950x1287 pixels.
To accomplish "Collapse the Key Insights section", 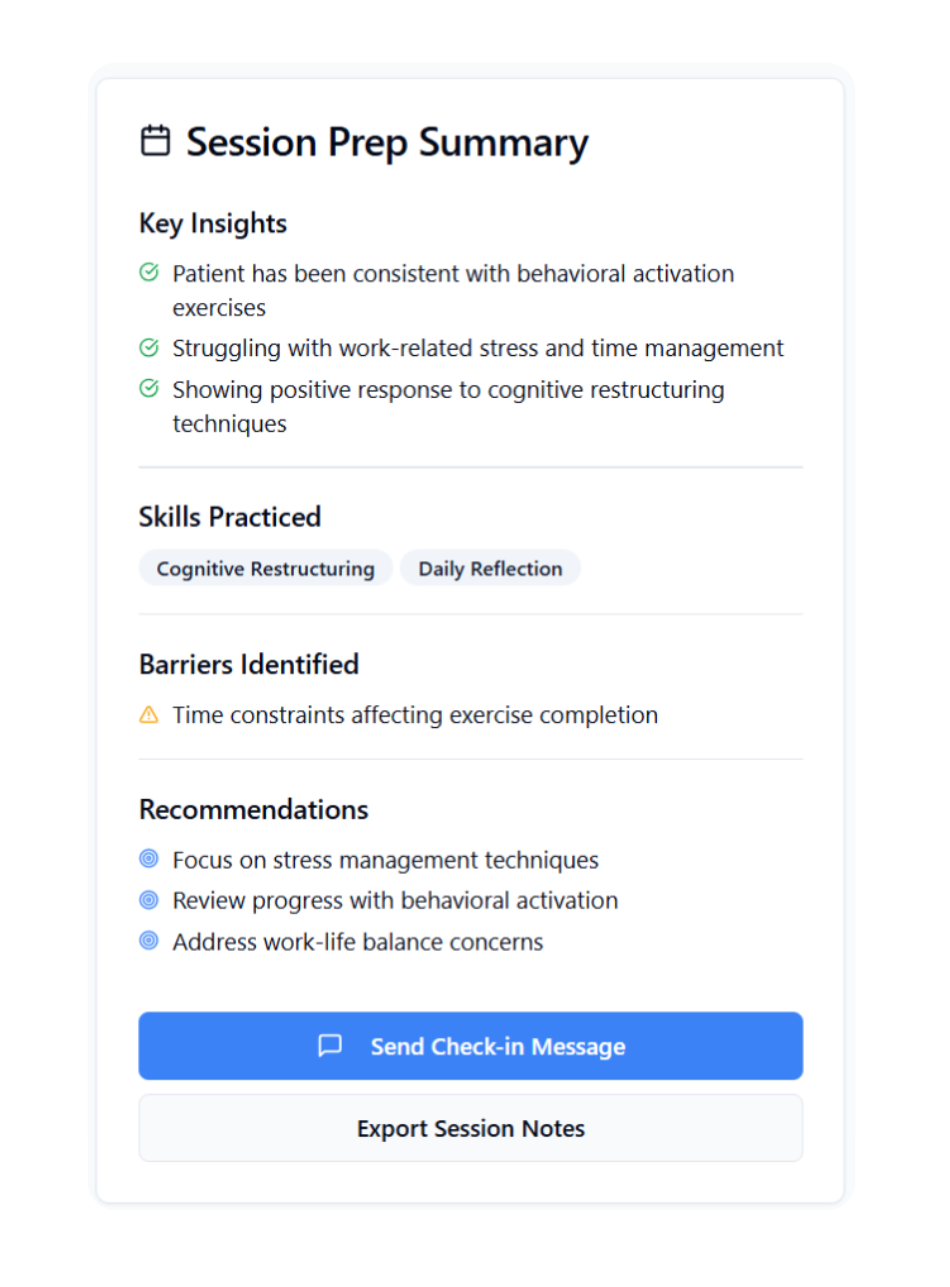I will 212,223.
